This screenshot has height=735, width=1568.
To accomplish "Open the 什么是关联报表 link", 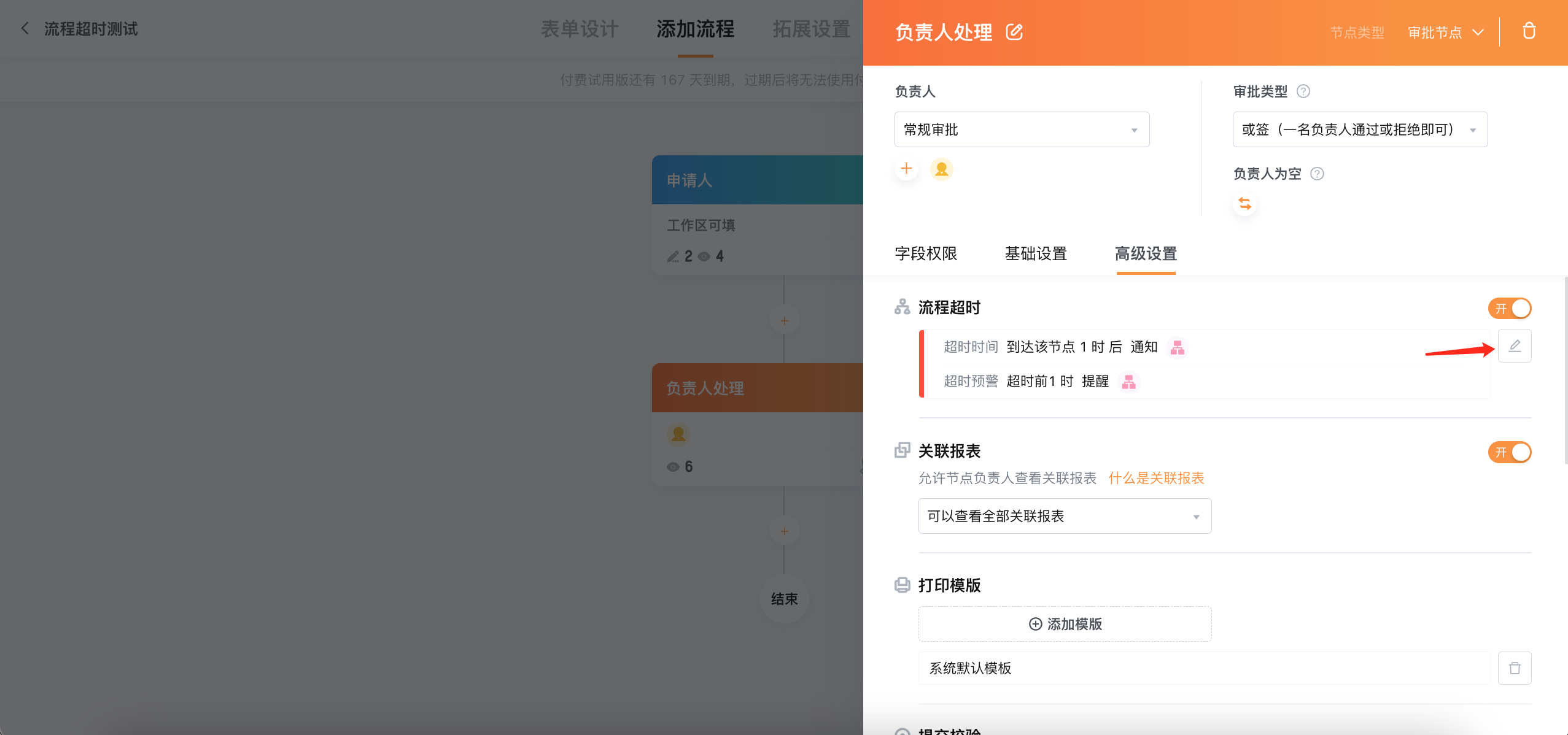I will click(x=1156, y=478).
